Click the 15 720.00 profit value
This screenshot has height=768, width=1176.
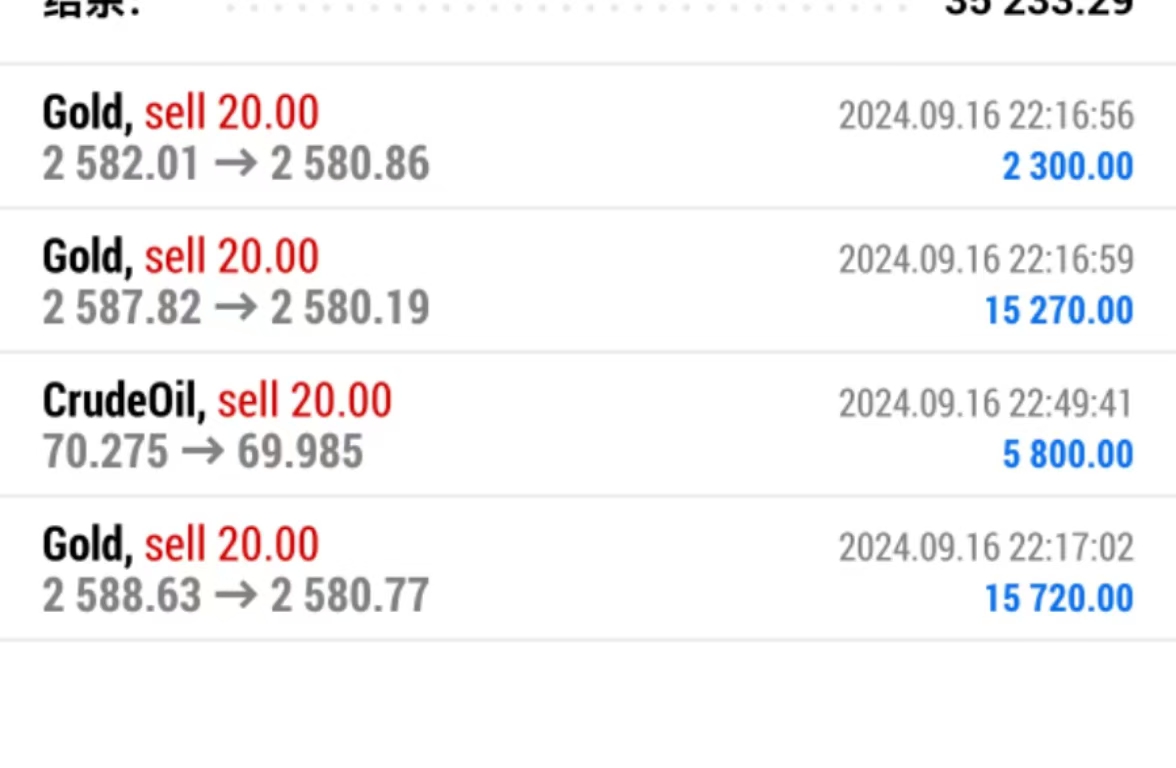coord(1059,599)
